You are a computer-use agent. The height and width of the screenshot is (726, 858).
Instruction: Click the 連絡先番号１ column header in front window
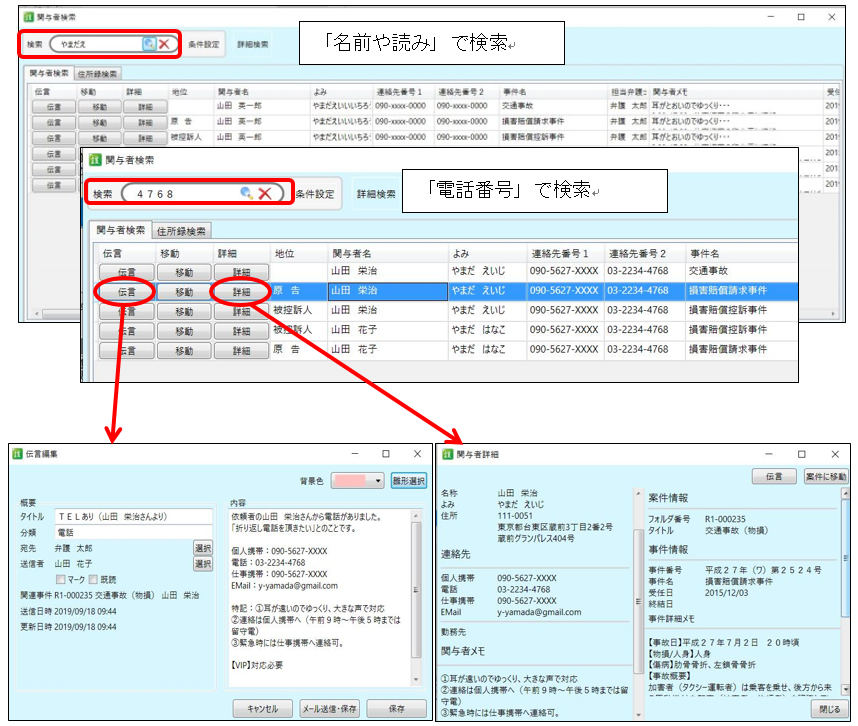565,253
